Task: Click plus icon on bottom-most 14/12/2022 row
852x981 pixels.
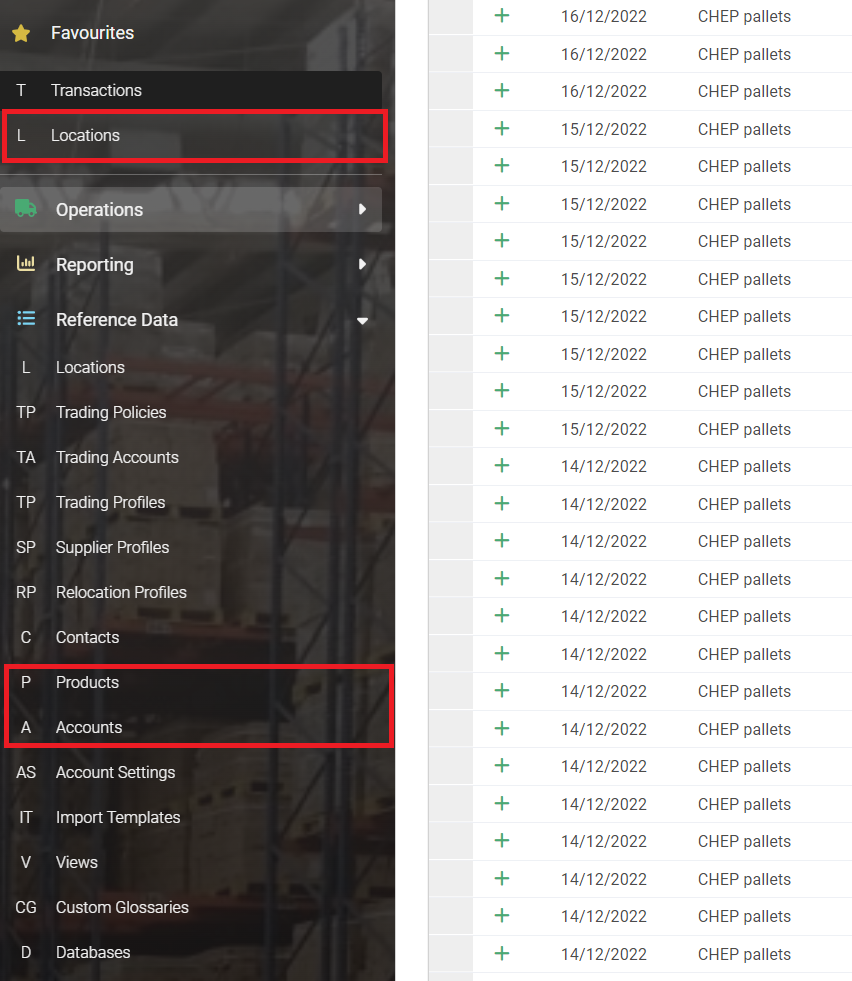Action: click(502, 953)
